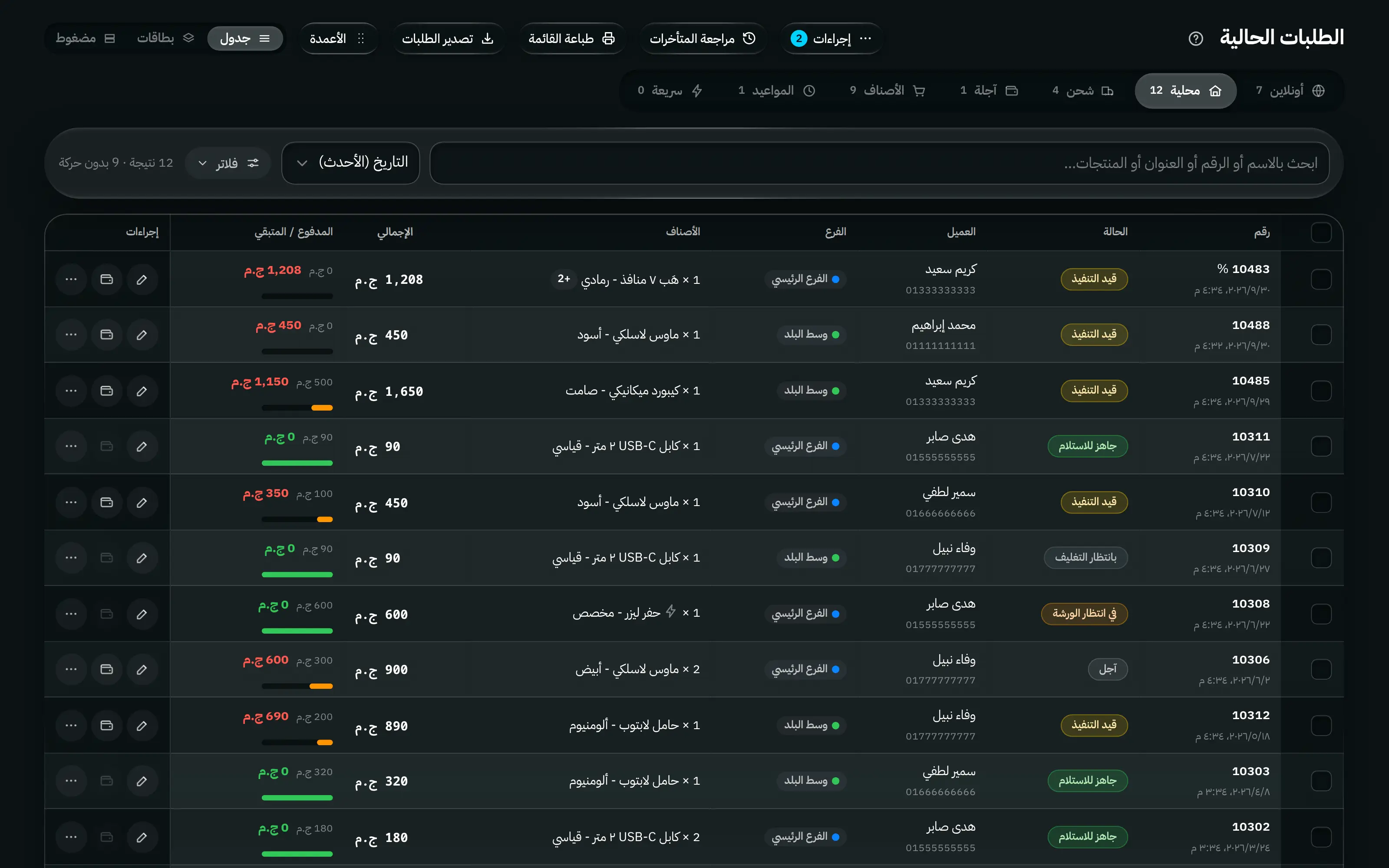Viewport: 1389px width, 868px height.
Task: Select checkbox for order 10303
Action: click(x=1321, y=781)
